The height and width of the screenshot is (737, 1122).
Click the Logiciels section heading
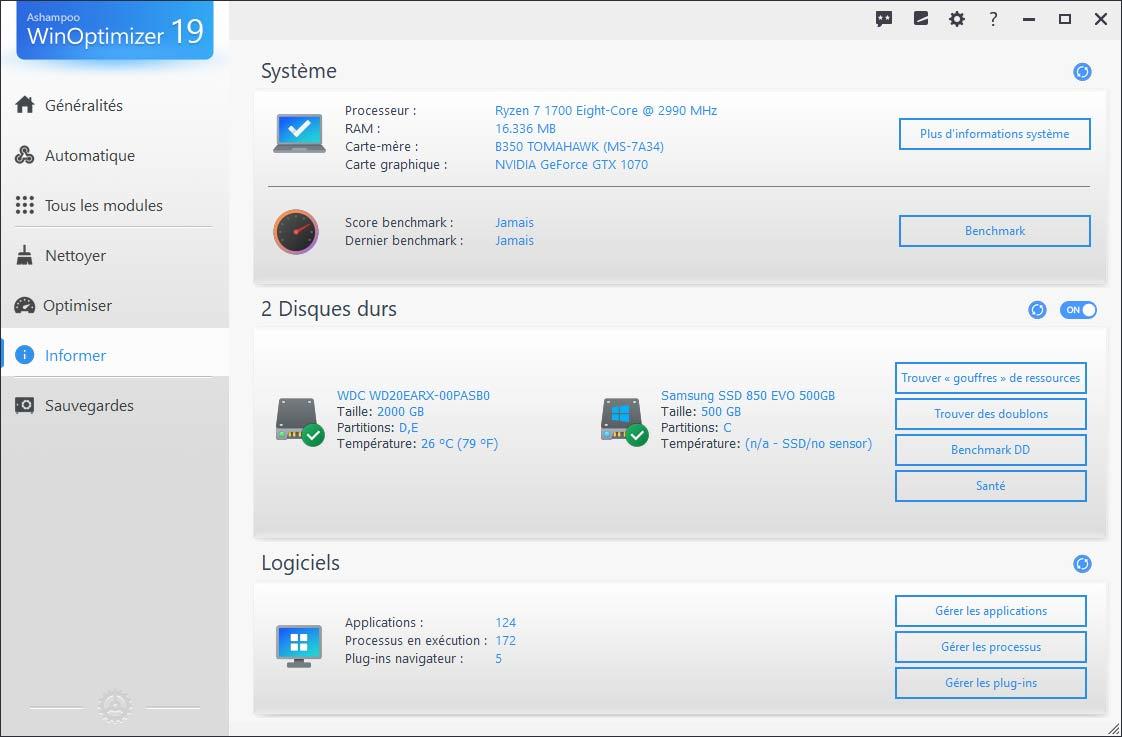[x=300, y=563]
